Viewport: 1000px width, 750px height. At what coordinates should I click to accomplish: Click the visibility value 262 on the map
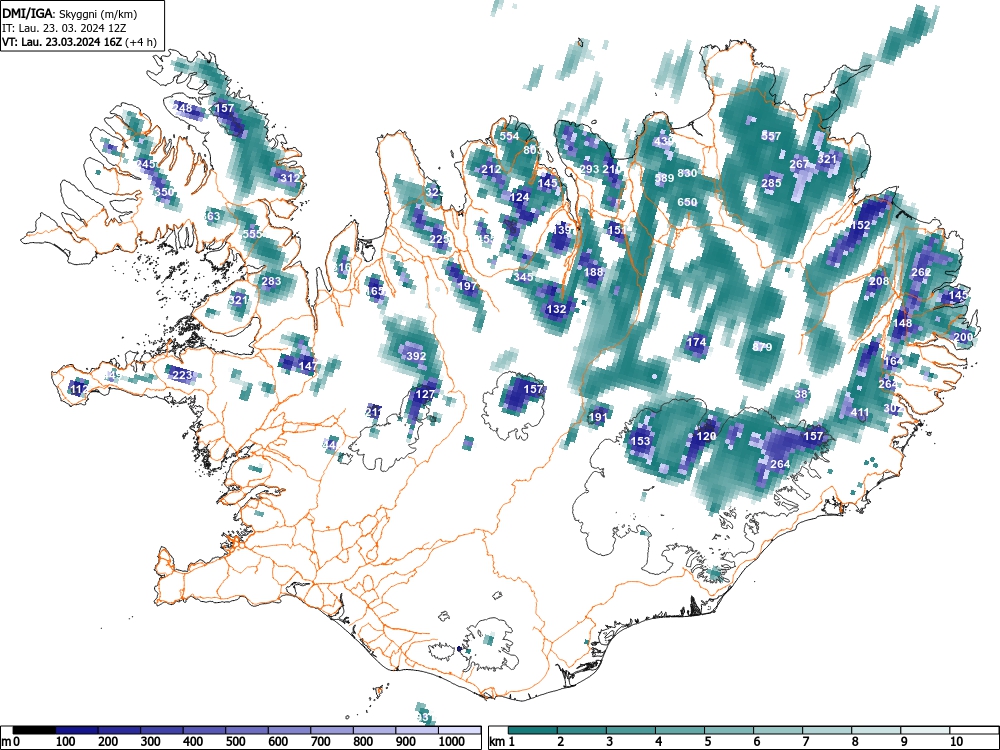click(921, 272)
